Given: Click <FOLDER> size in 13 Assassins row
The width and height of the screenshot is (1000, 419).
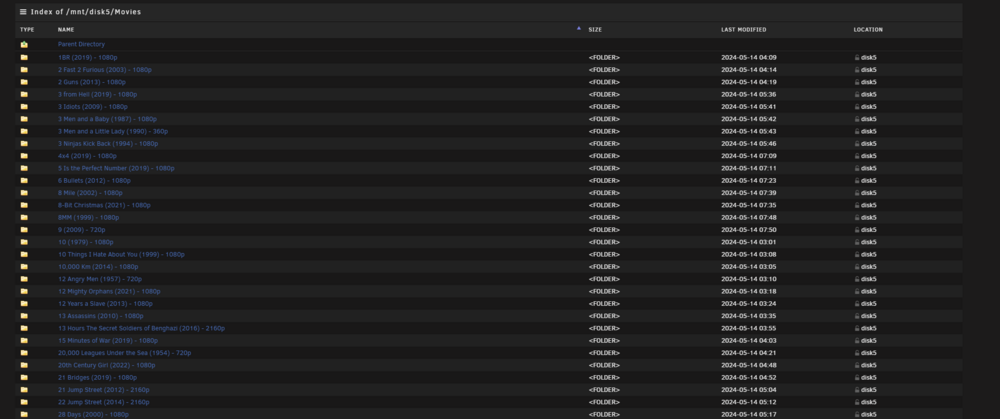Looking at the screenshot, I should pyautogui.click(x=604, y=316).
